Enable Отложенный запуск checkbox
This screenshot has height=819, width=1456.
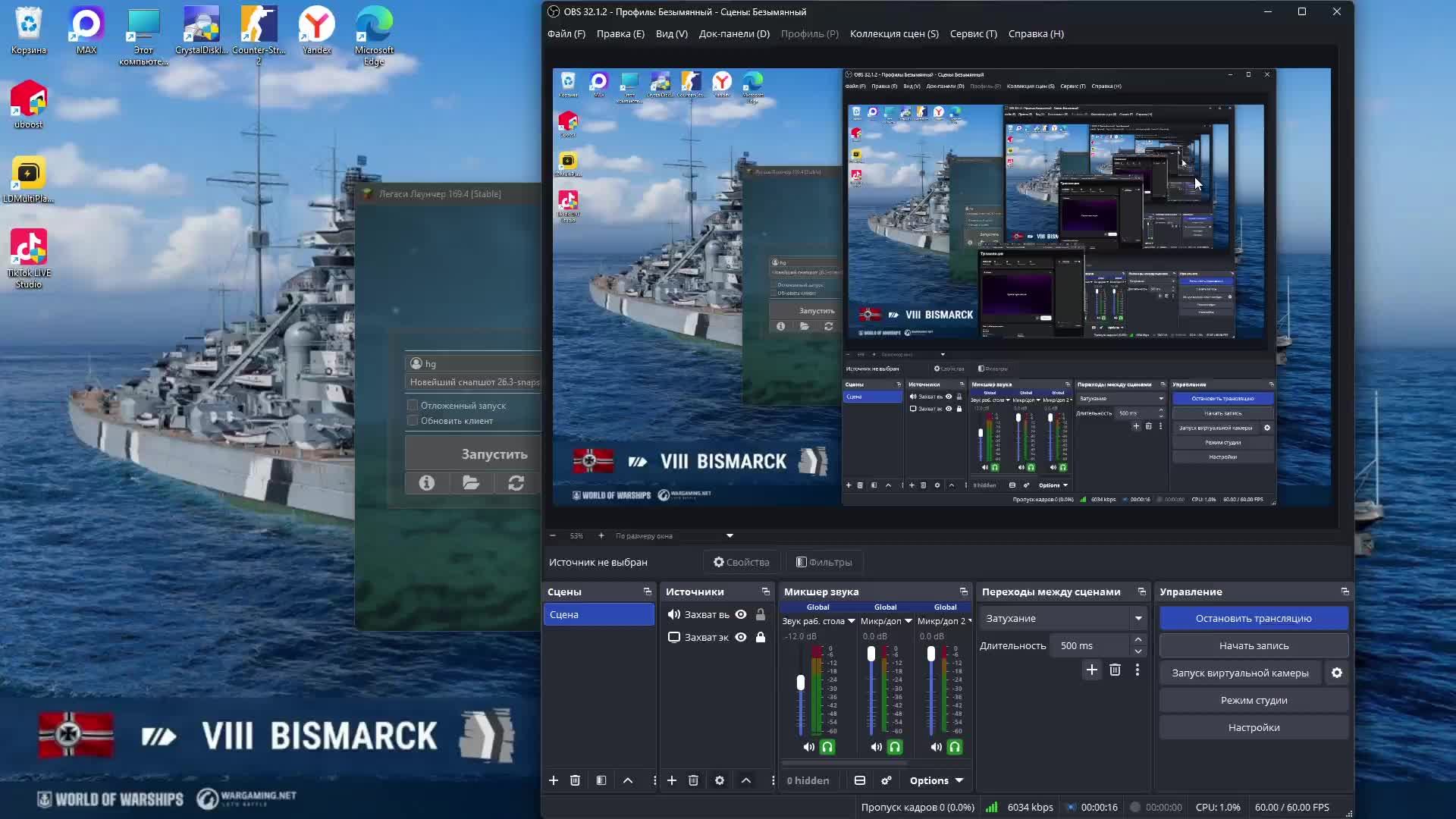point(413,405)
